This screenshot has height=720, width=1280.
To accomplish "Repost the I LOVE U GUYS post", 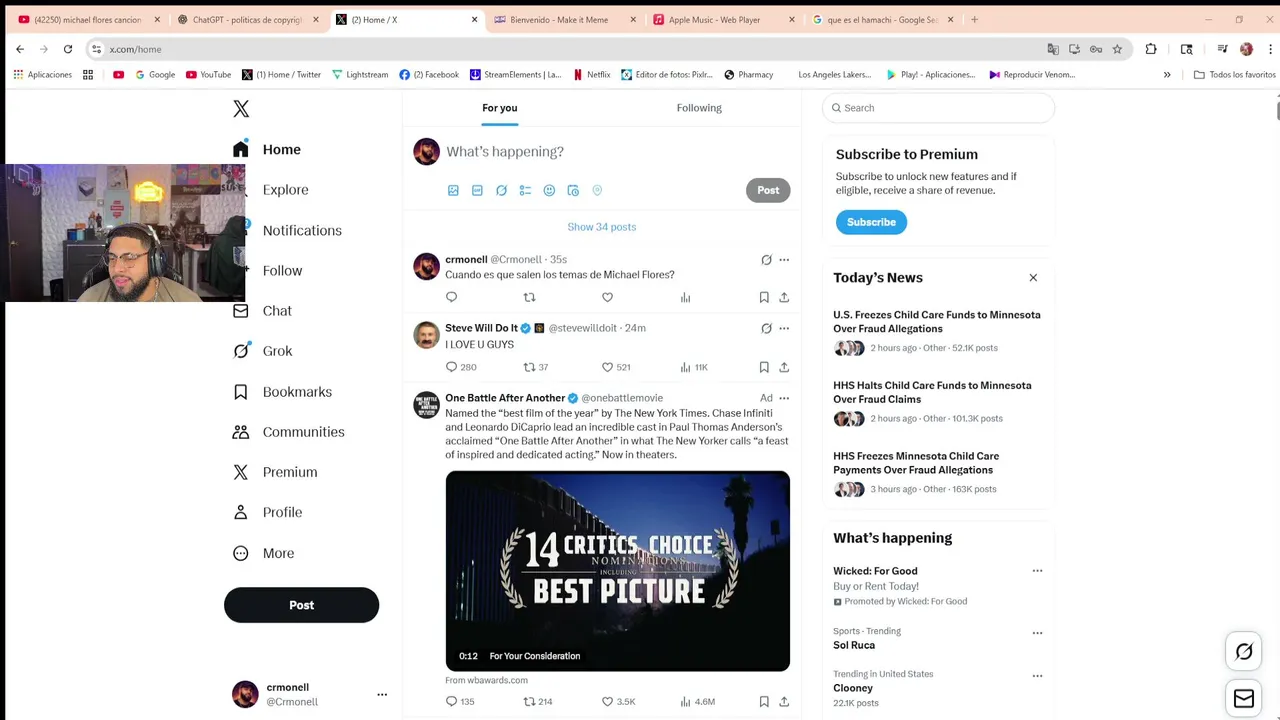I will pos(529,367).
